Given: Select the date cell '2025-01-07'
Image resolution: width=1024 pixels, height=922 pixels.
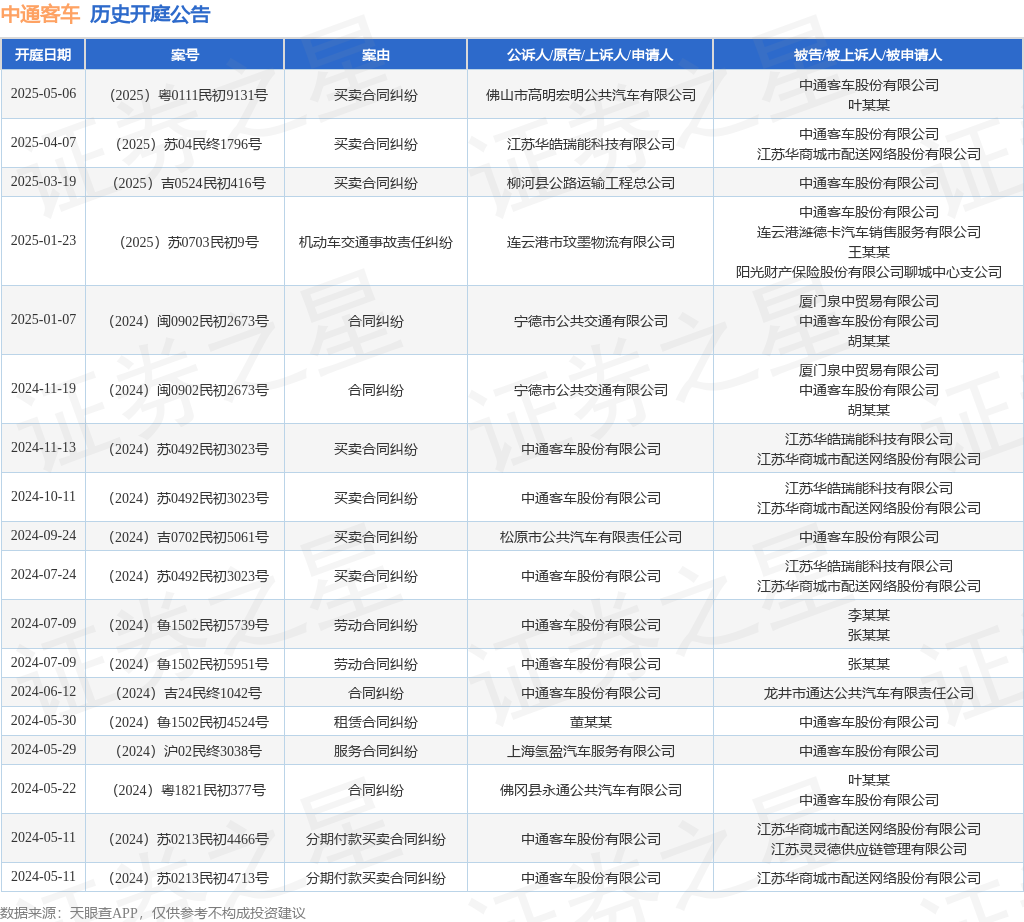Looking at the screenshot, I should pyautogui.click(x=43, y=319).
